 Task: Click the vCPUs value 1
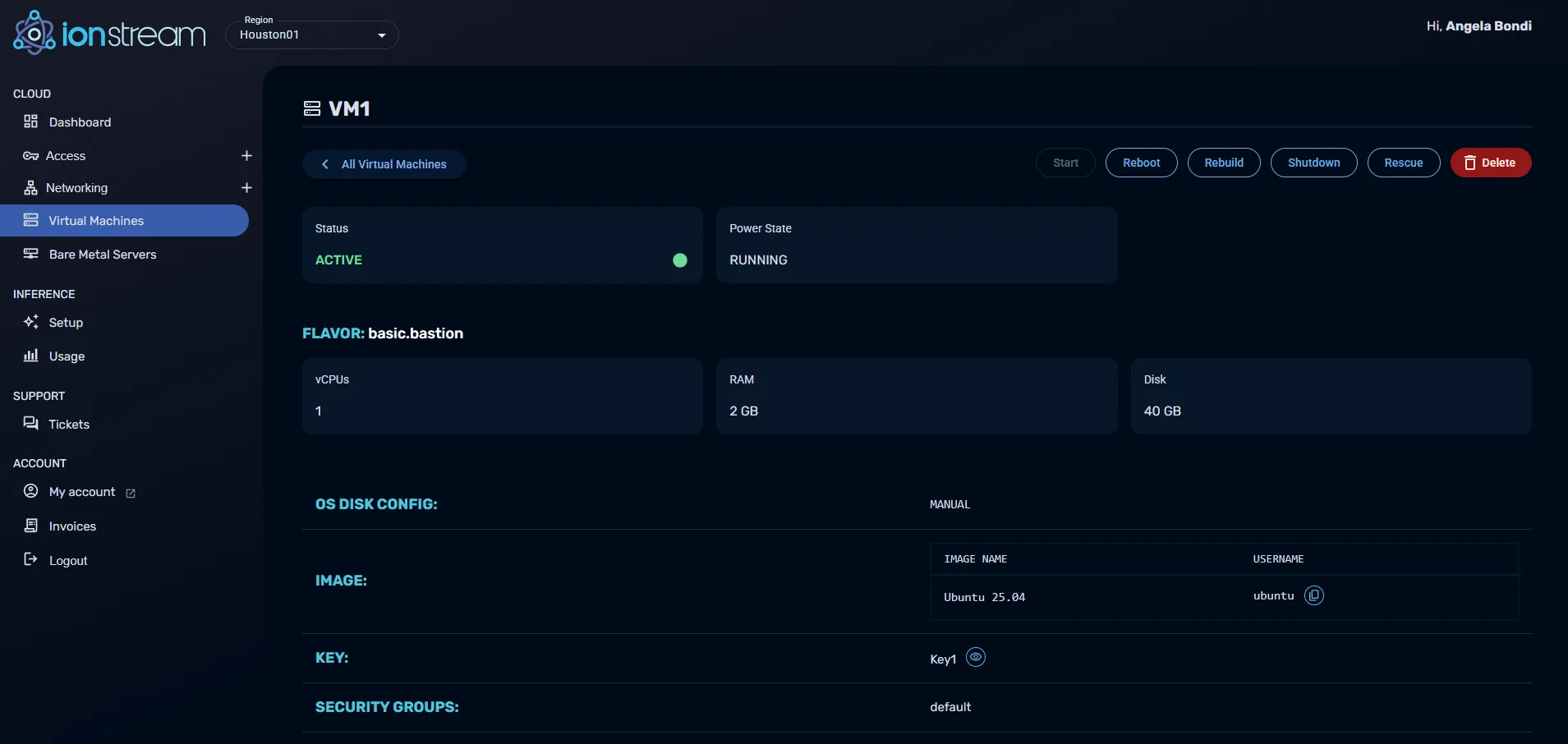(x=319, y=411)
